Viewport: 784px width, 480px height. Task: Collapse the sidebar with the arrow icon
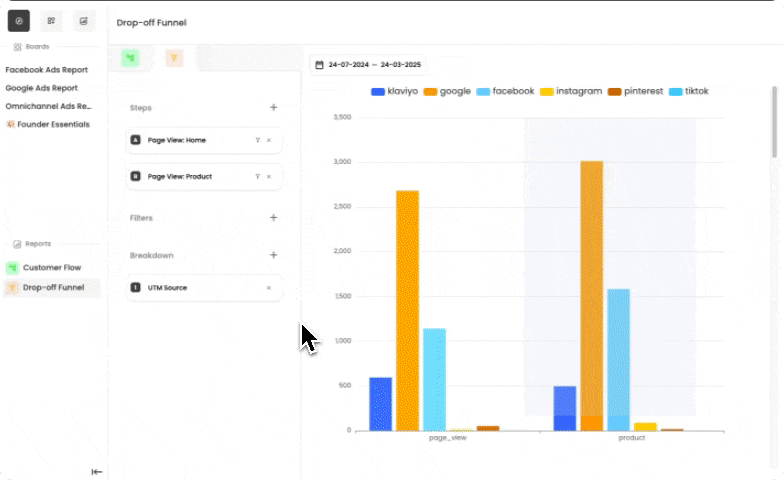coord(96,472)
